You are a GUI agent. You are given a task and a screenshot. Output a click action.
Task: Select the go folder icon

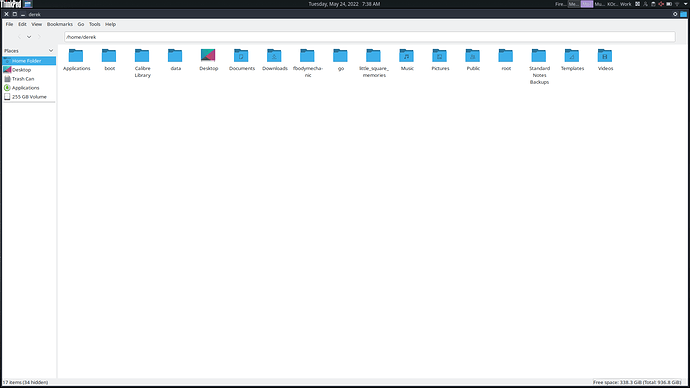(340, 56)
